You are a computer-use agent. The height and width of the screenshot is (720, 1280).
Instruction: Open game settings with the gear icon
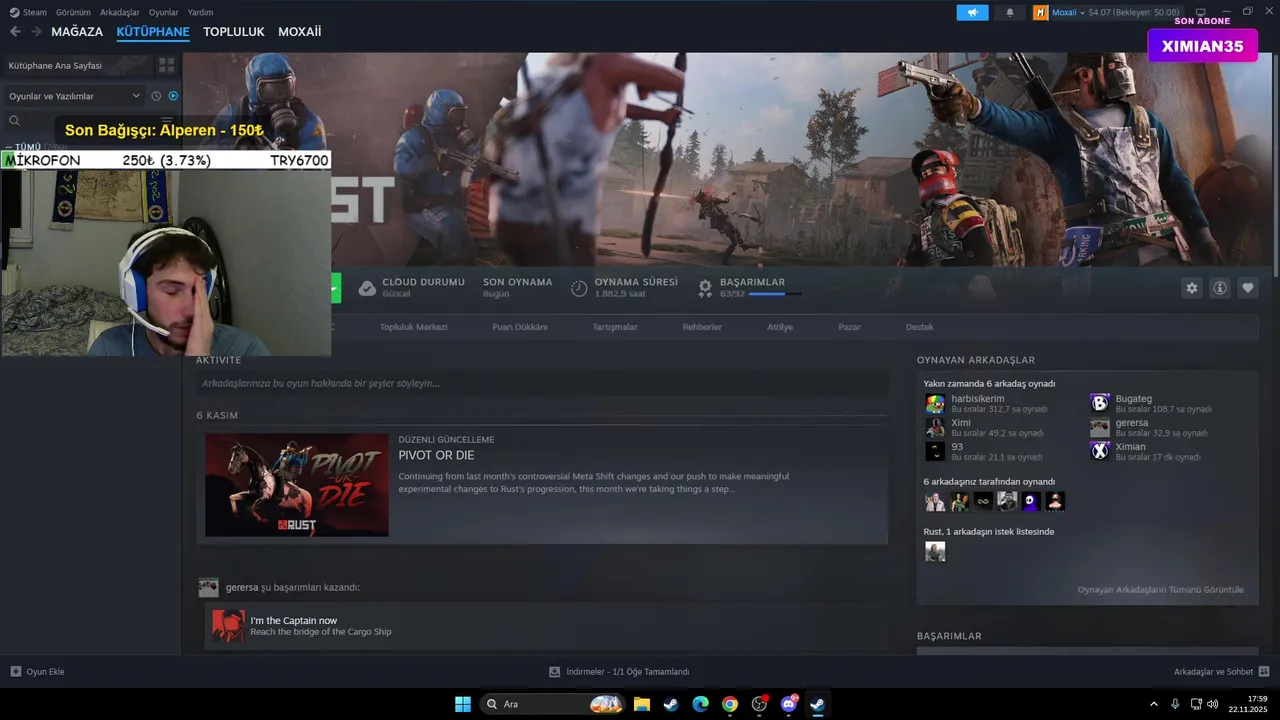pos(1192,288)
